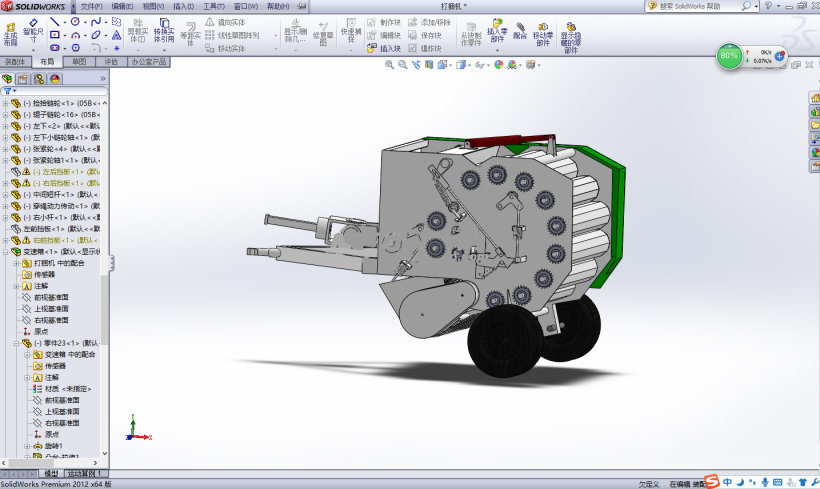Open DisplayManager appearance tab

click(x=55, y=78)
